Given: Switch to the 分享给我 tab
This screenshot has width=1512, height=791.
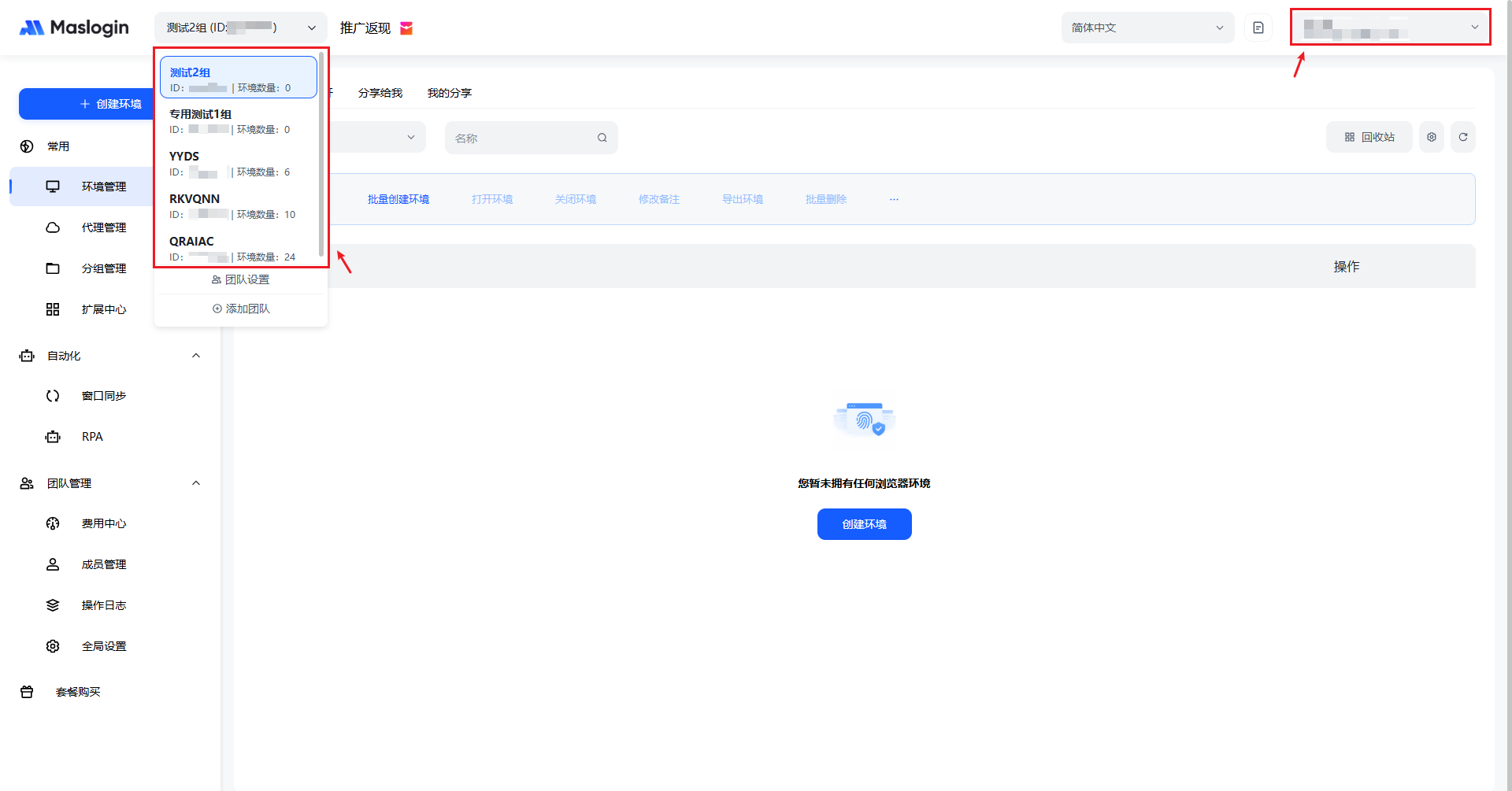Looking at the screenshot, I should click(x=380, y=93).
